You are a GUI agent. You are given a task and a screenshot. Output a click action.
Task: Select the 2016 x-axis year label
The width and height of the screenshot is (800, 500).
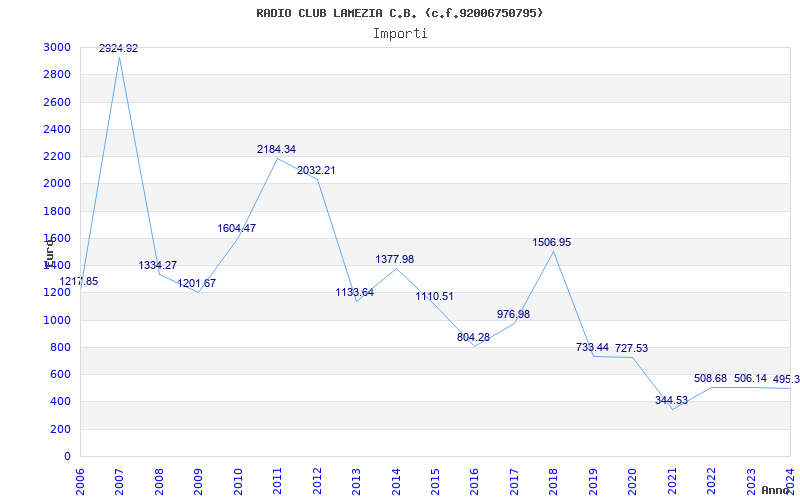(474, 482)
